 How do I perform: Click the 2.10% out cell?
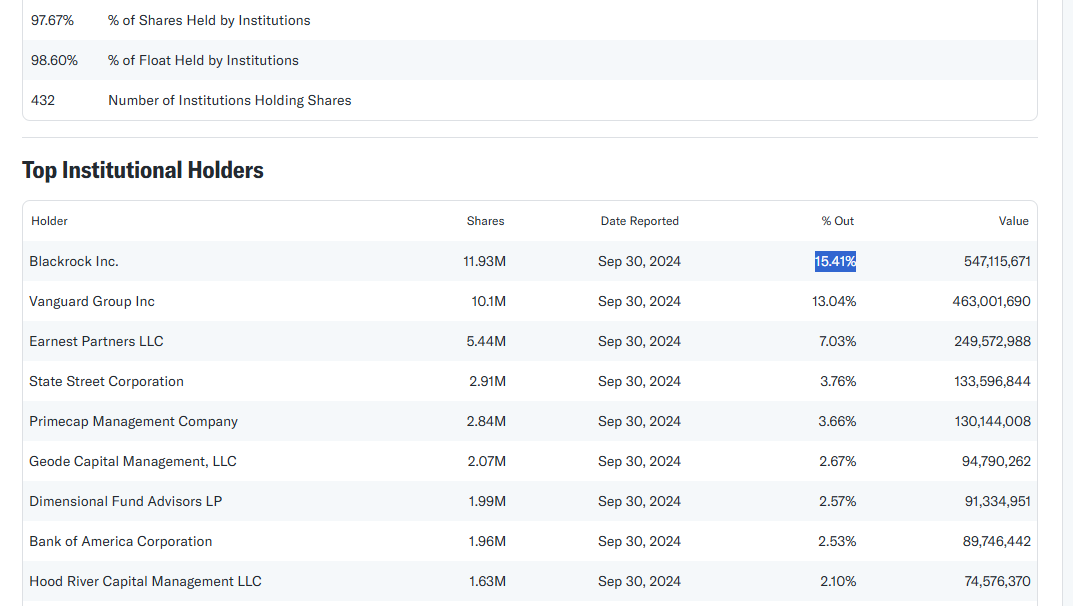838,581
